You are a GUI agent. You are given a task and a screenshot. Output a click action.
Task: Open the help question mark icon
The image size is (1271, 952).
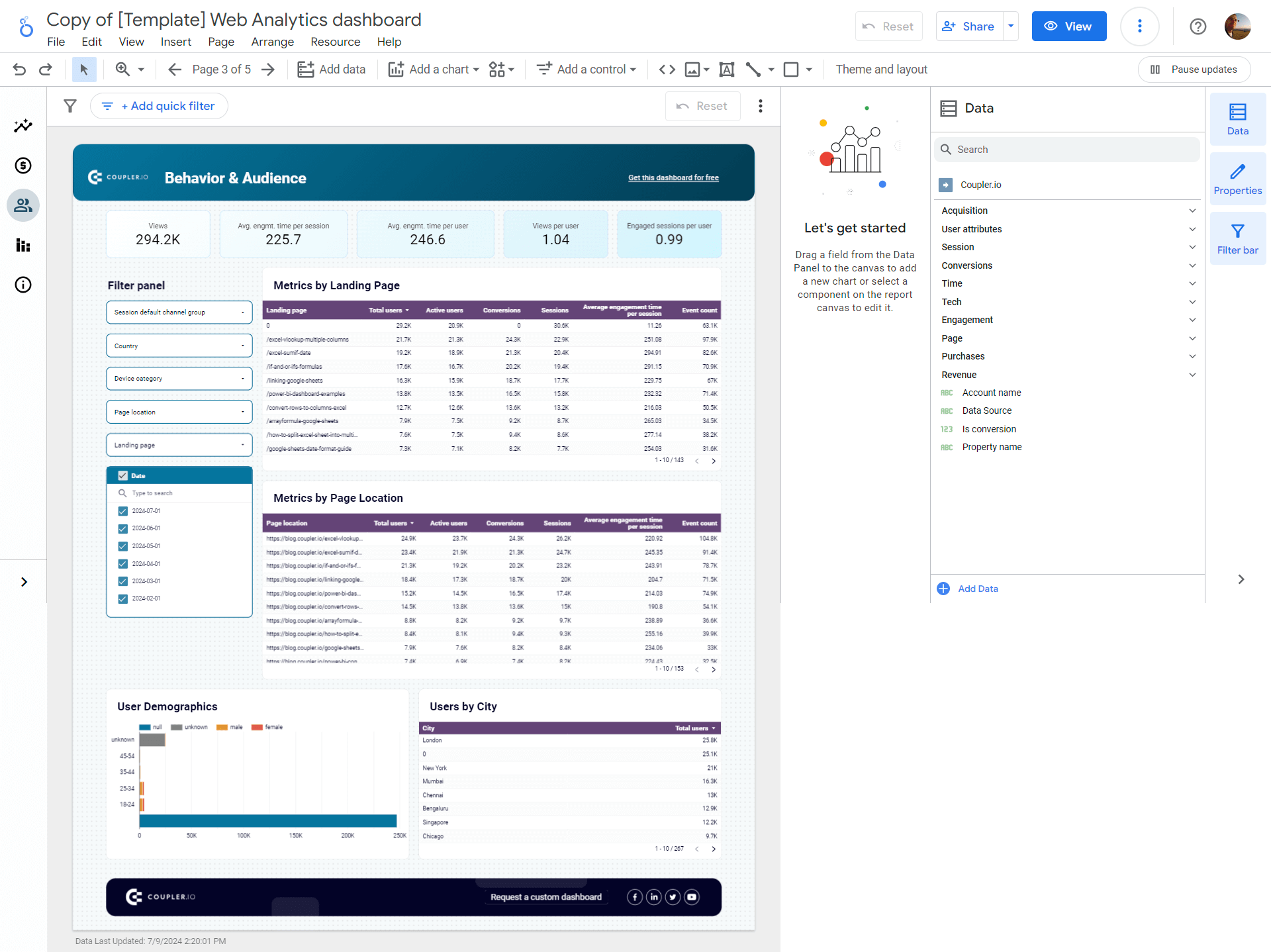(1198, 26)
